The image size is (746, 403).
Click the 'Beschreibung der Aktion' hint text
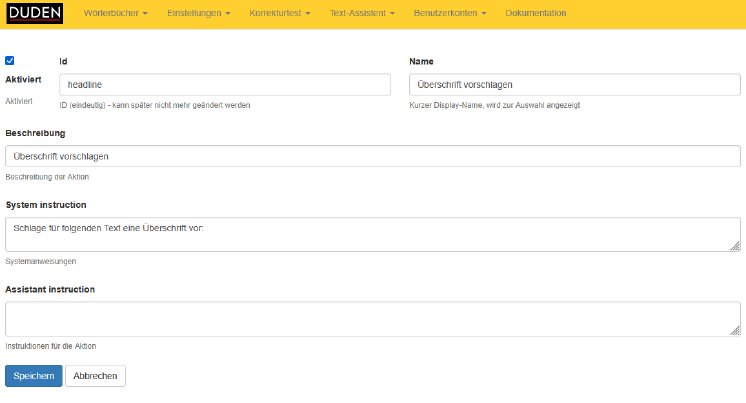[47, 177]
